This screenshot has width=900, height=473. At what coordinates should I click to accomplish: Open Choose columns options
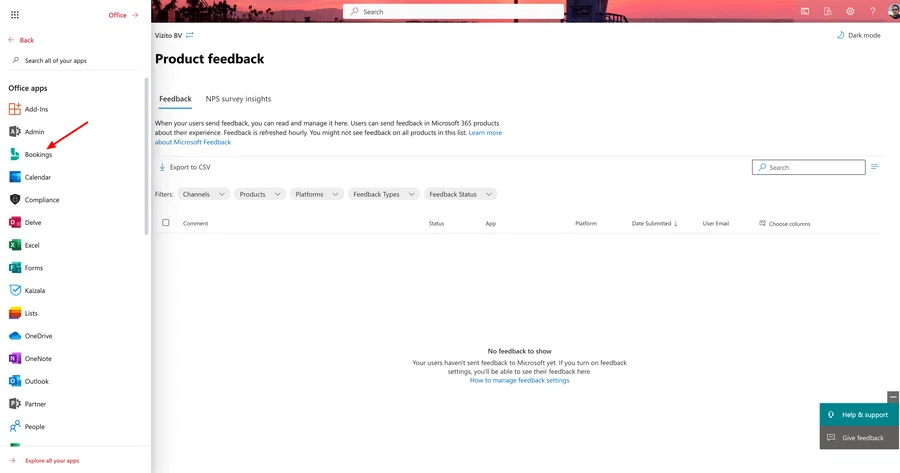pos(785,223)
